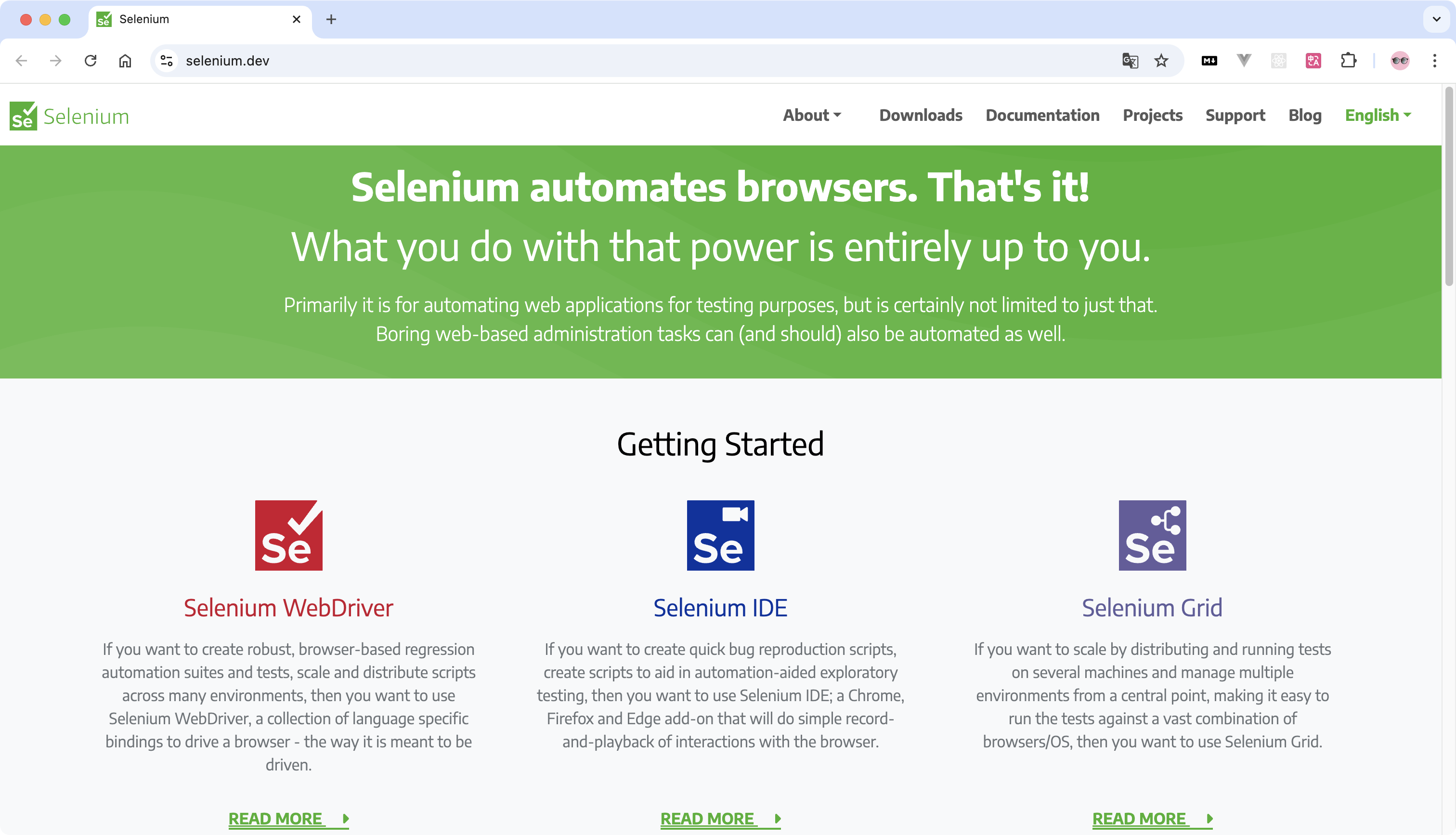The height and width of the screenshot is (835, 1456).
Task: Click the Selenium Grid icon
Action: pos(1153,535)
